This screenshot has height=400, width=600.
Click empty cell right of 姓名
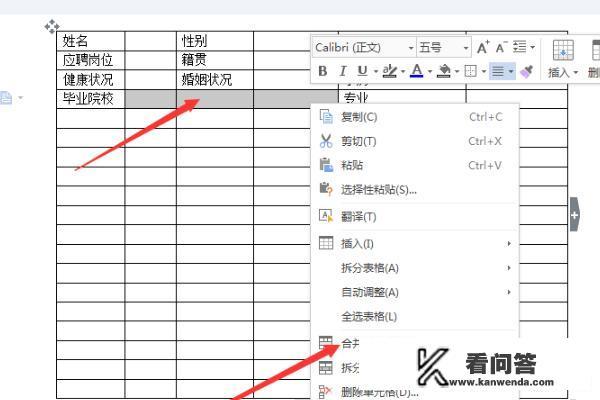(150, 41)
